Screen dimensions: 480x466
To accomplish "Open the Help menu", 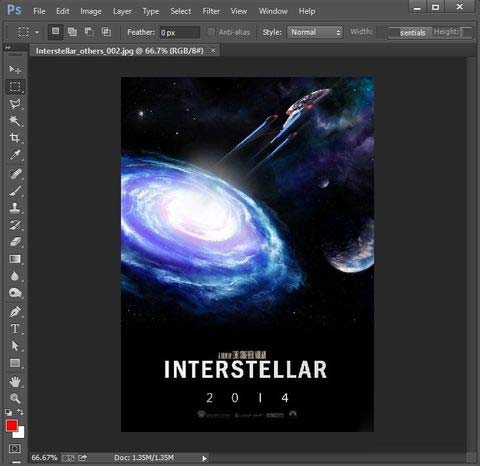I will pyautogui.click(x=307, y=11).
